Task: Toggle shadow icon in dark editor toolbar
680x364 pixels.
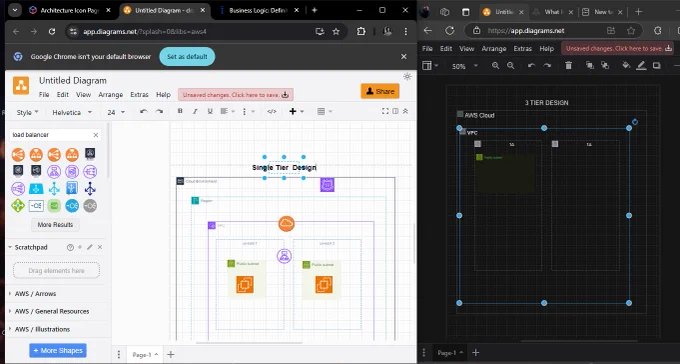Action: point(657,66)
